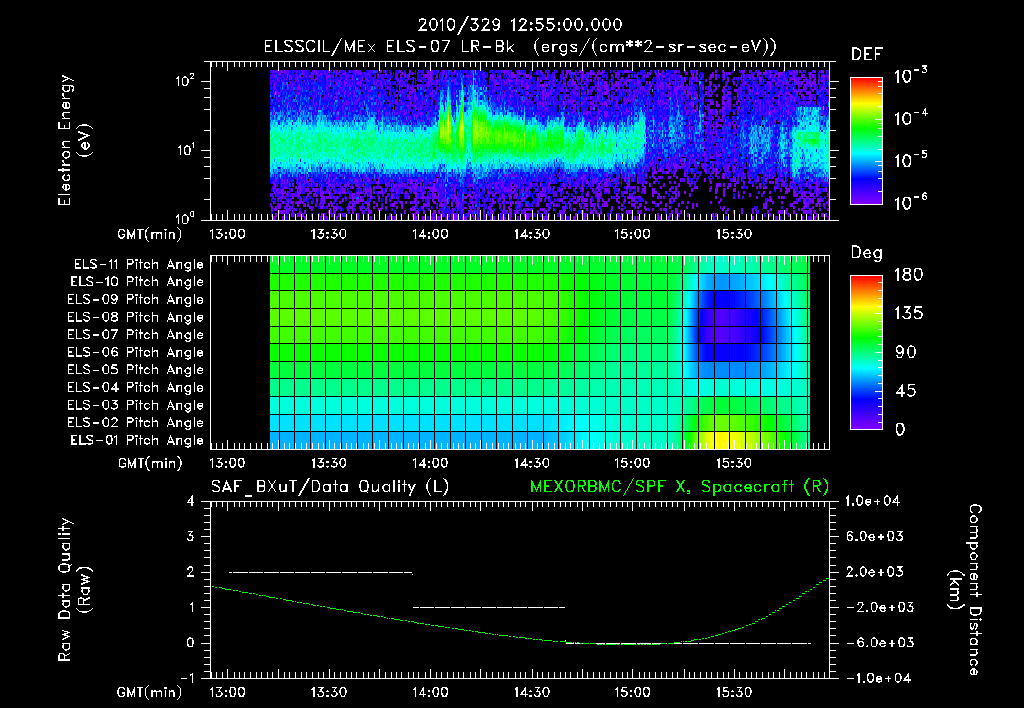The image size is (1024, 708).
Task: Click the 6.0e+03 Component Distance tick label
Action: pyautogui.click(x=876, y=536)
